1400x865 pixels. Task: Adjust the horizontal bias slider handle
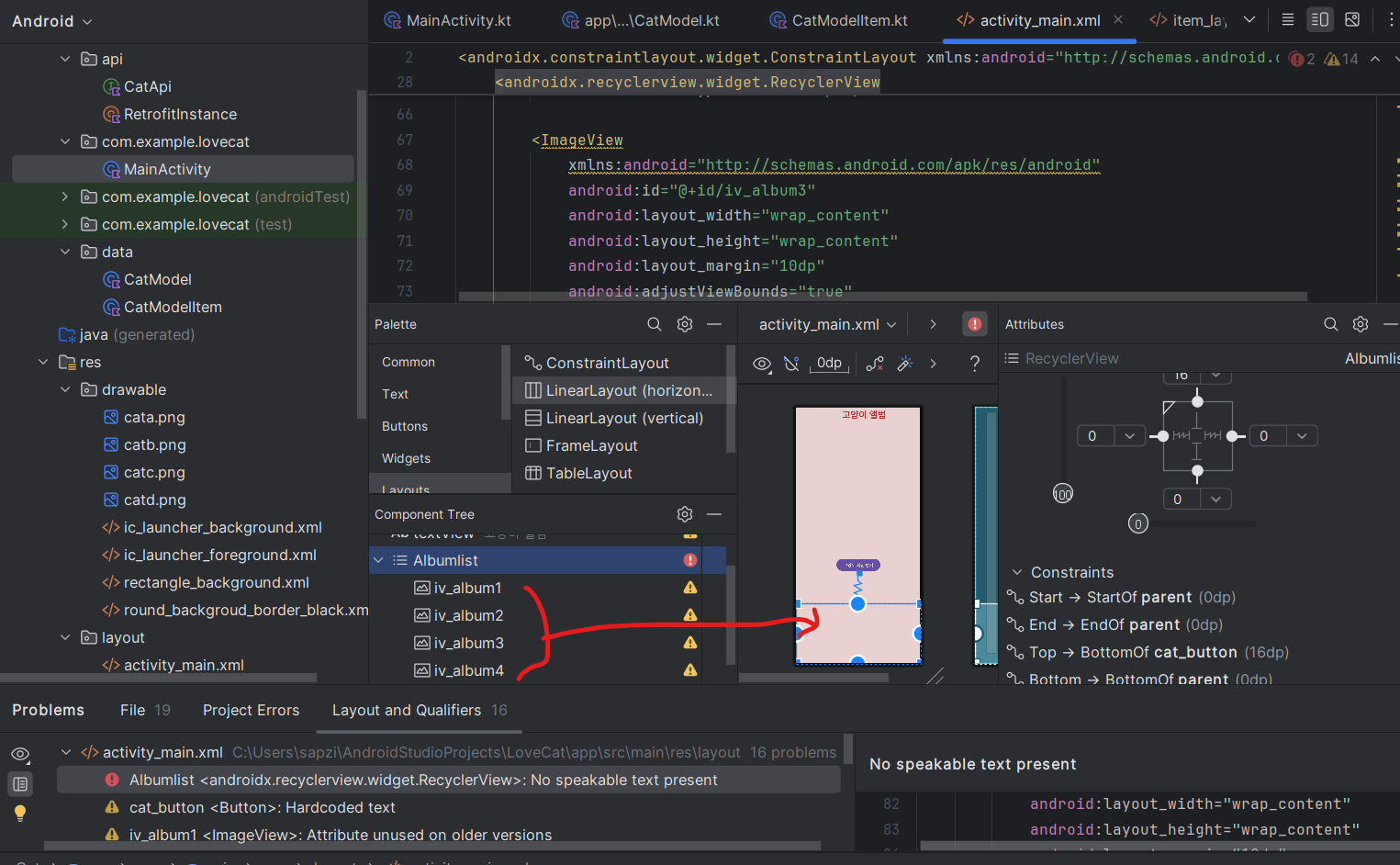click(x=1138, y=524)
